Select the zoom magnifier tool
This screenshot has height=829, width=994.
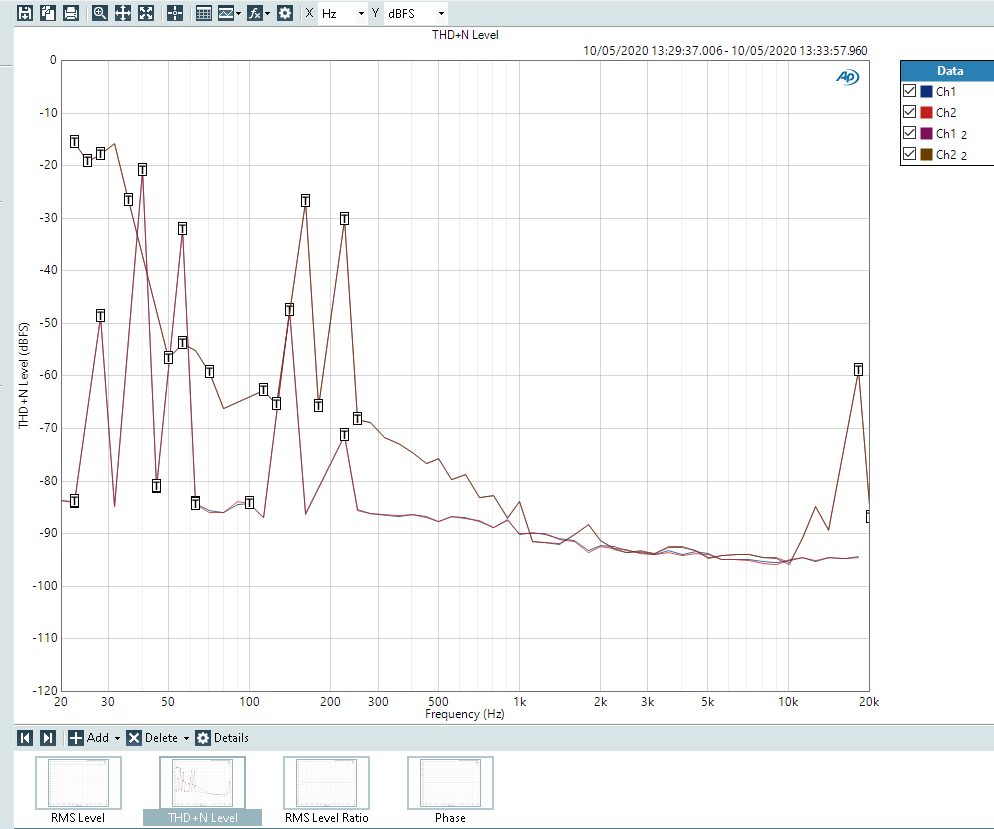pos(100,13)
